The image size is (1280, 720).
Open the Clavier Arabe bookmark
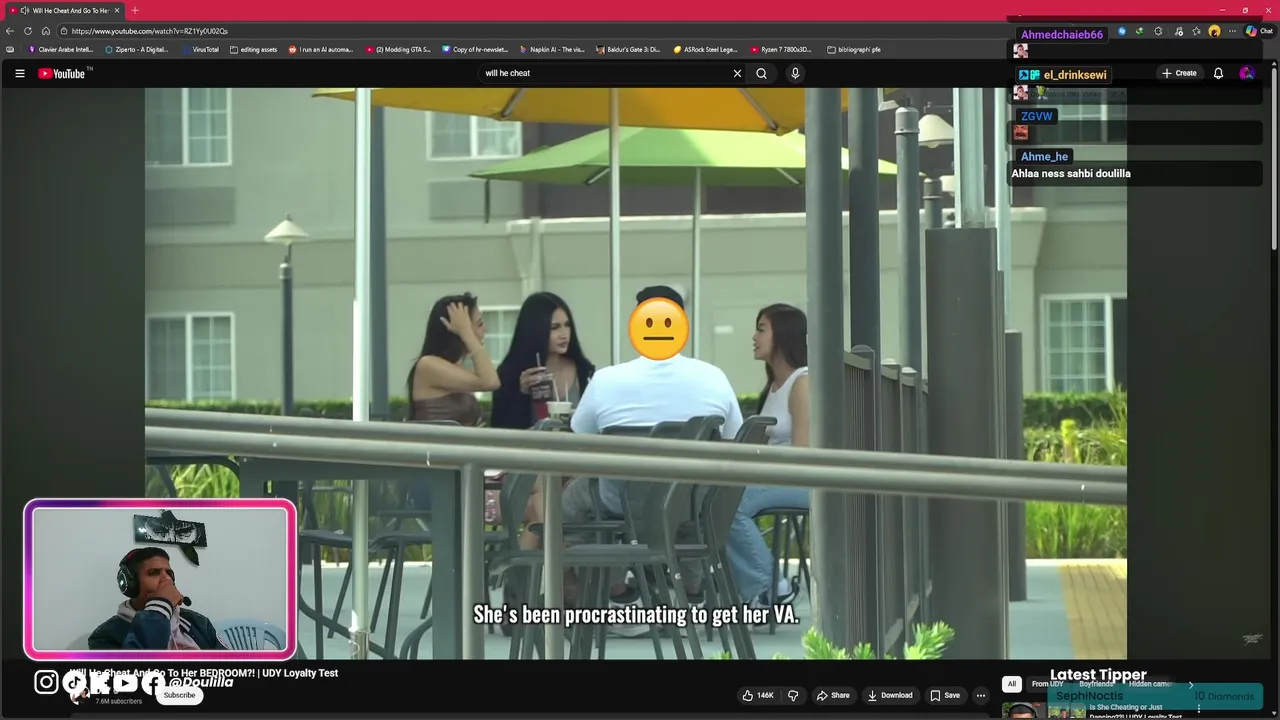coord(61,49)
